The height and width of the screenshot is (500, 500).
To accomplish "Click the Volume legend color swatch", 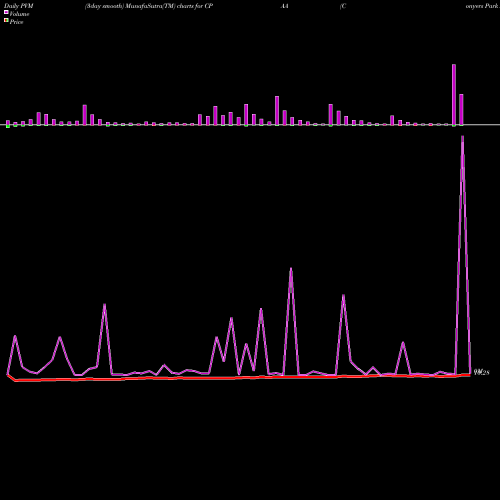I will tap(6, 12).
